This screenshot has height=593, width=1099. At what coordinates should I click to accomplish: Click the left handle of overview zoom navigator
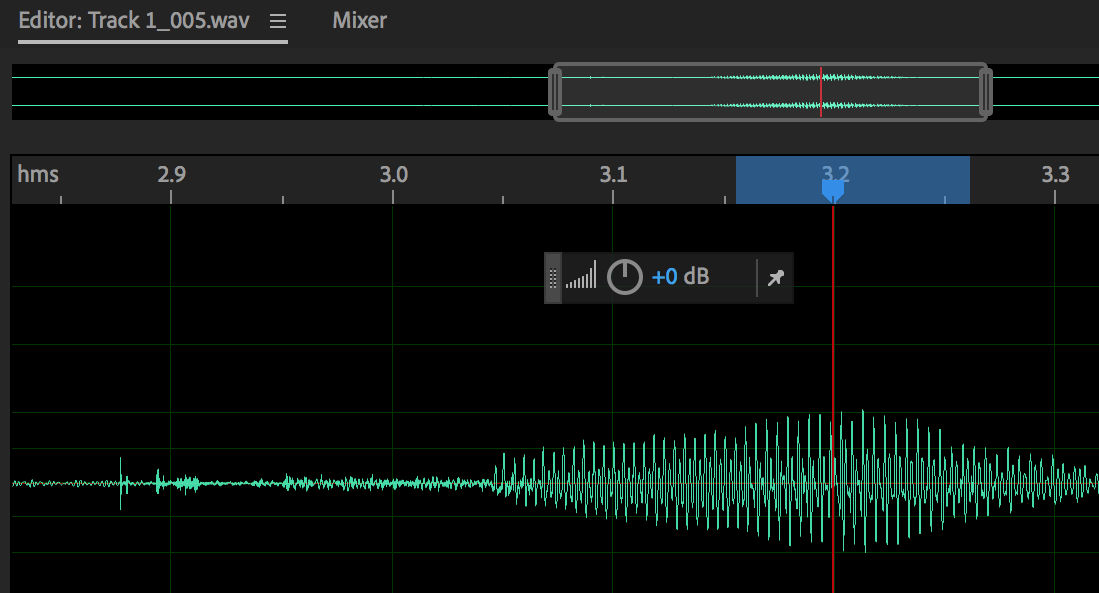555,92
